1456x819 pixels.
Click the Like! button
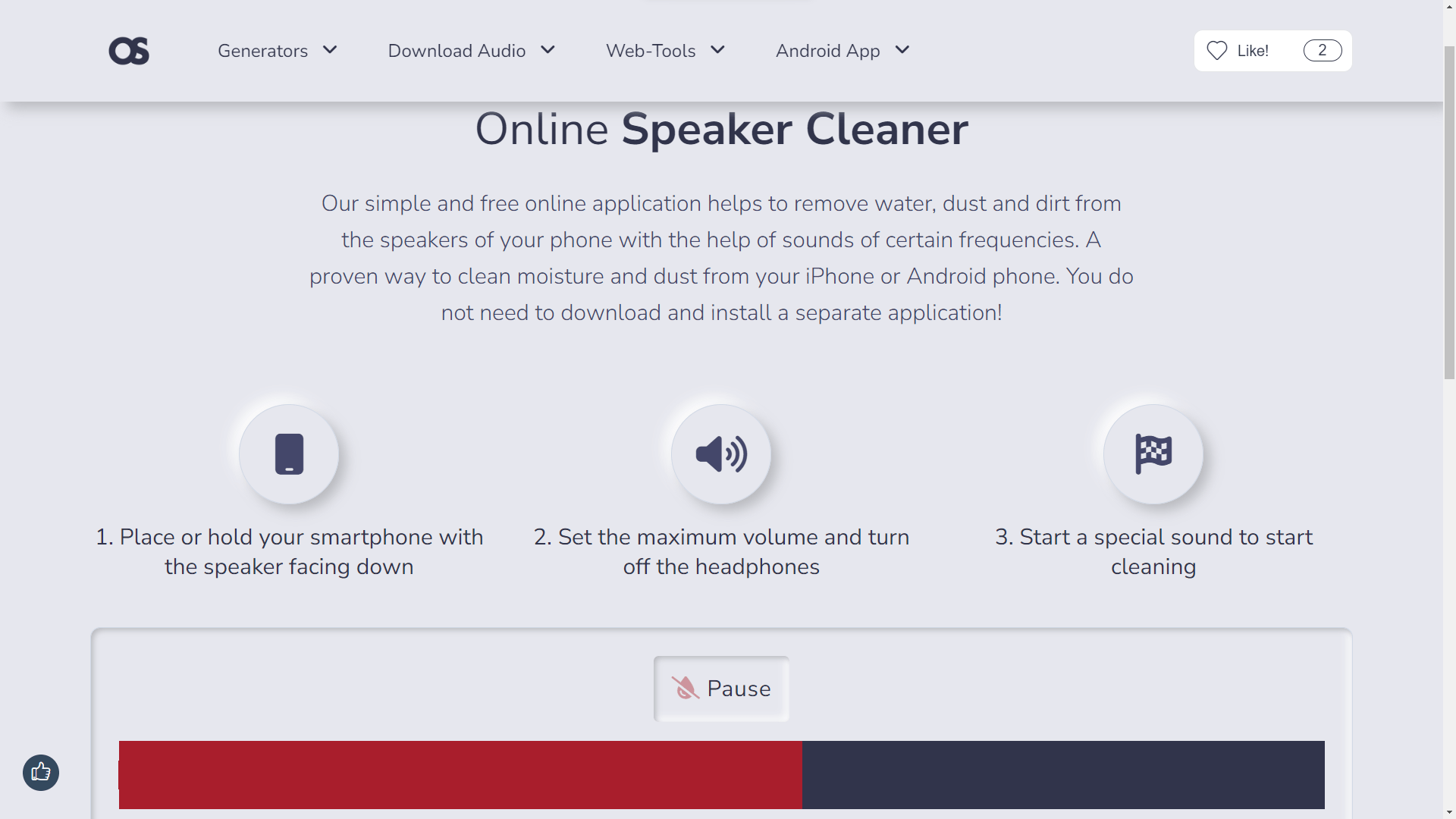pos(1252,51)
